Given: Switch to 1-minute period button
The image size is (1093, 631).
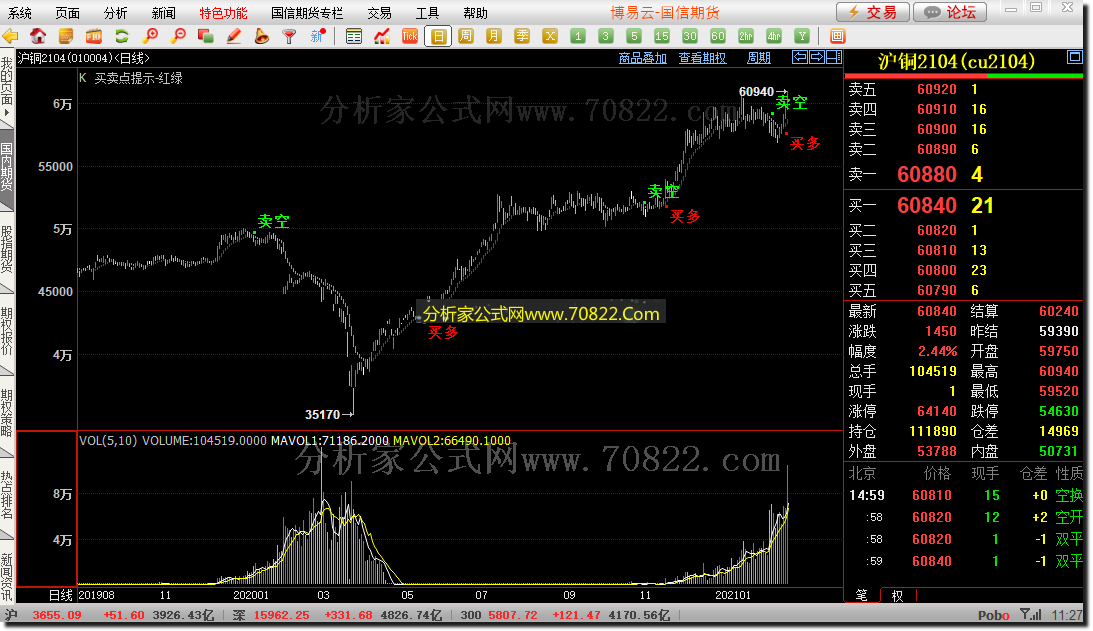Looking at the screenshot, I should coord(578,36).
